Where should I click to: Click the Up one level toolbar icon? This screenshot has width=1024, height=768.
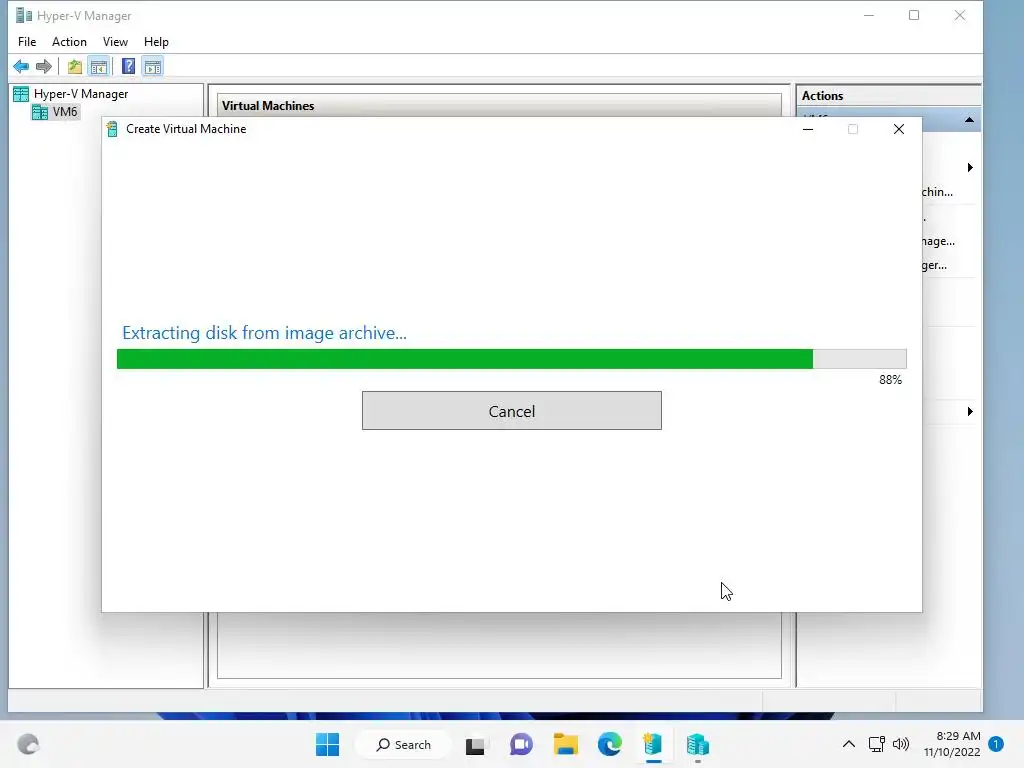pos(74,66)
